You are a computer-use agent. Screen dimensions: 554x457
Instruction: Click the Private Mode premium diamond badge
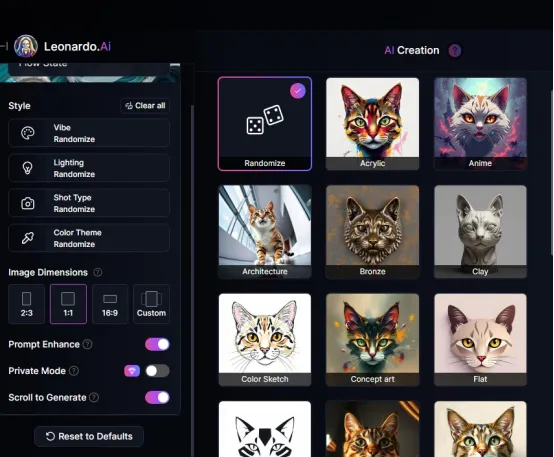132,371
